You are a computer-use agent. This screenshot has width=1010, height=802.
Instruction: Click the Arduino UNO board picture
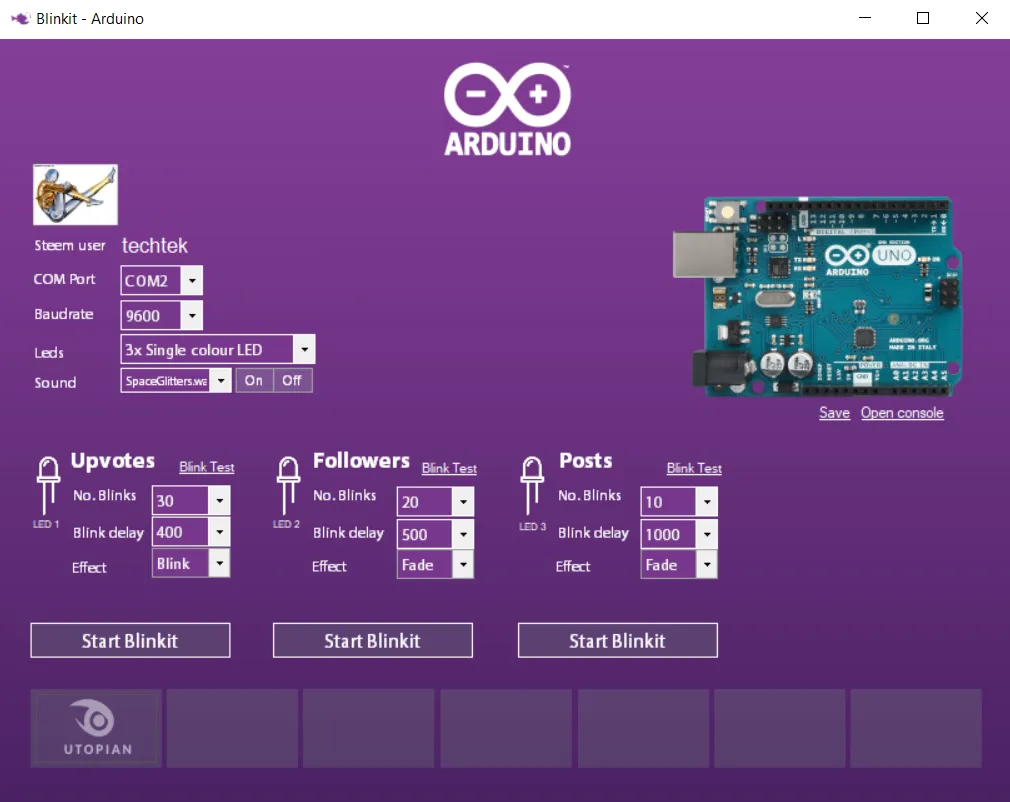pyautogui.click(x=817, y=296)
